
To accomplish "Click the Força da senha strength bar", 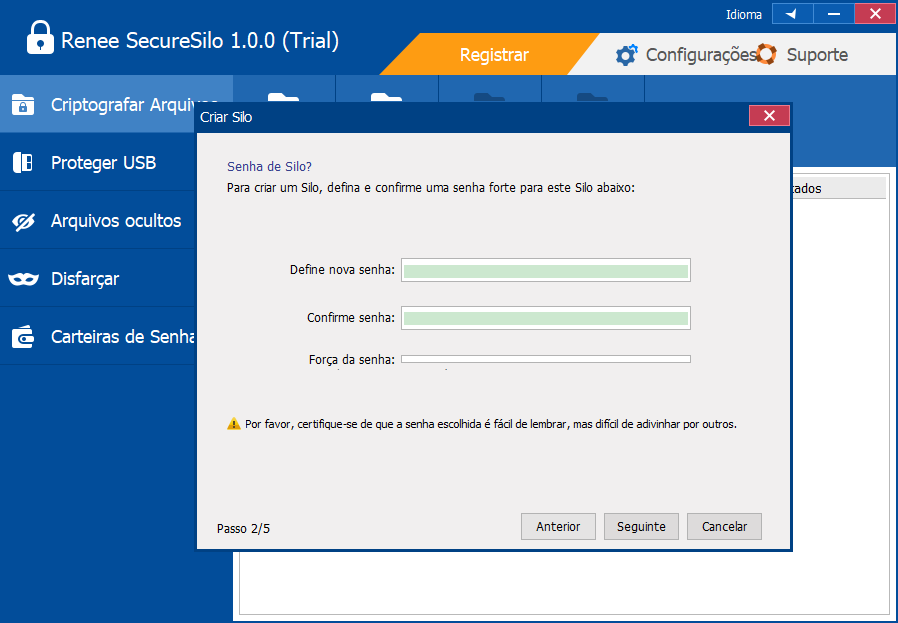I will click(546, 359).
